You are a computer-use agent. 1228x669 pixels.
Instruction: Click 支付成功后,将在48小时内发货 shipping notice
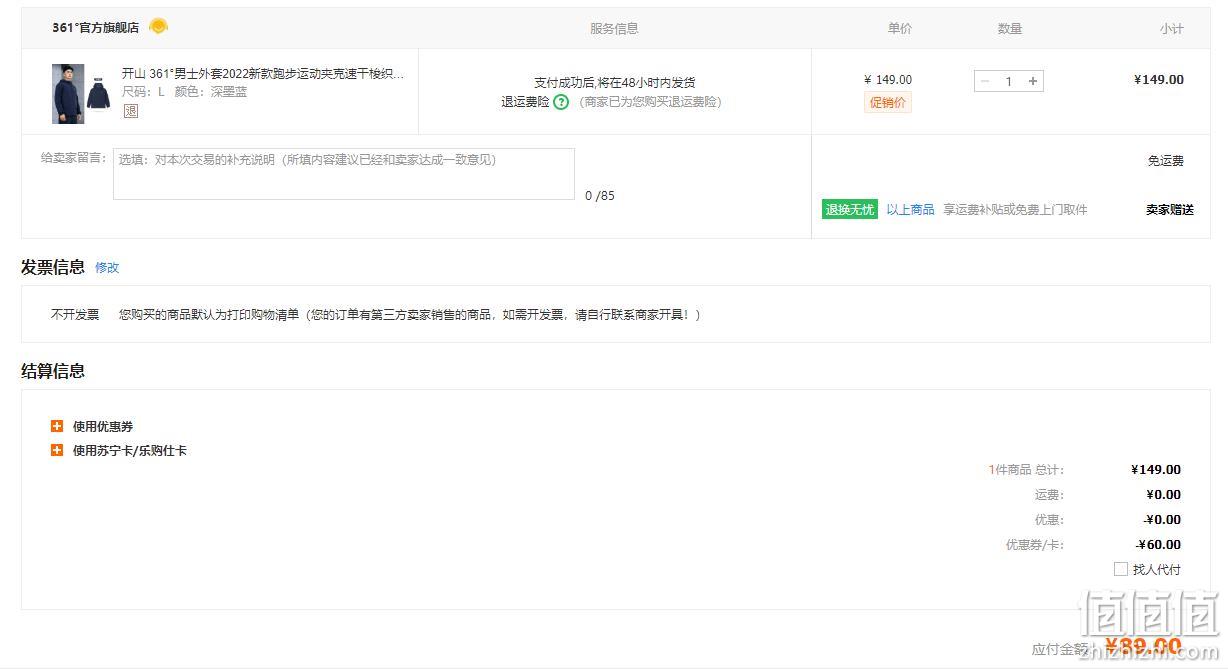tap(614, 82)
